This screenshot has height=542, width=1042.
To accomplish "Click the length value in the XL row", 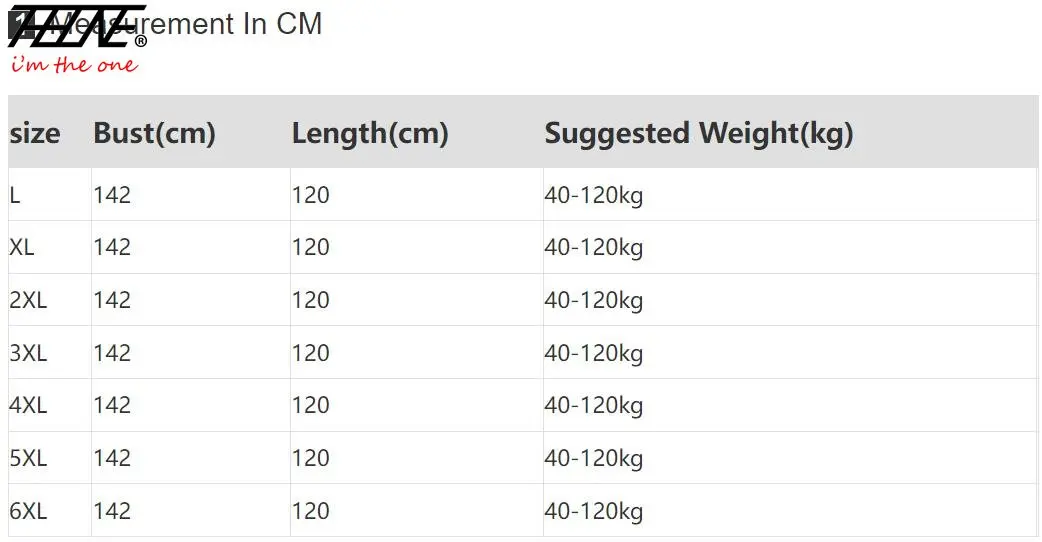I will click(x=310, y=247).
